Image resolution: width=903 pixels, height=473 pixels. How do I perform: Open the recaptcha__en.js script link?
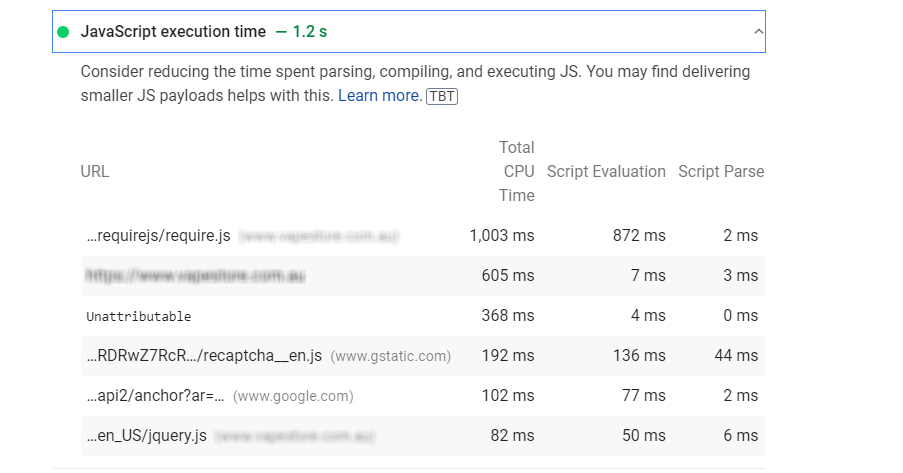click(x=204, y=356)
